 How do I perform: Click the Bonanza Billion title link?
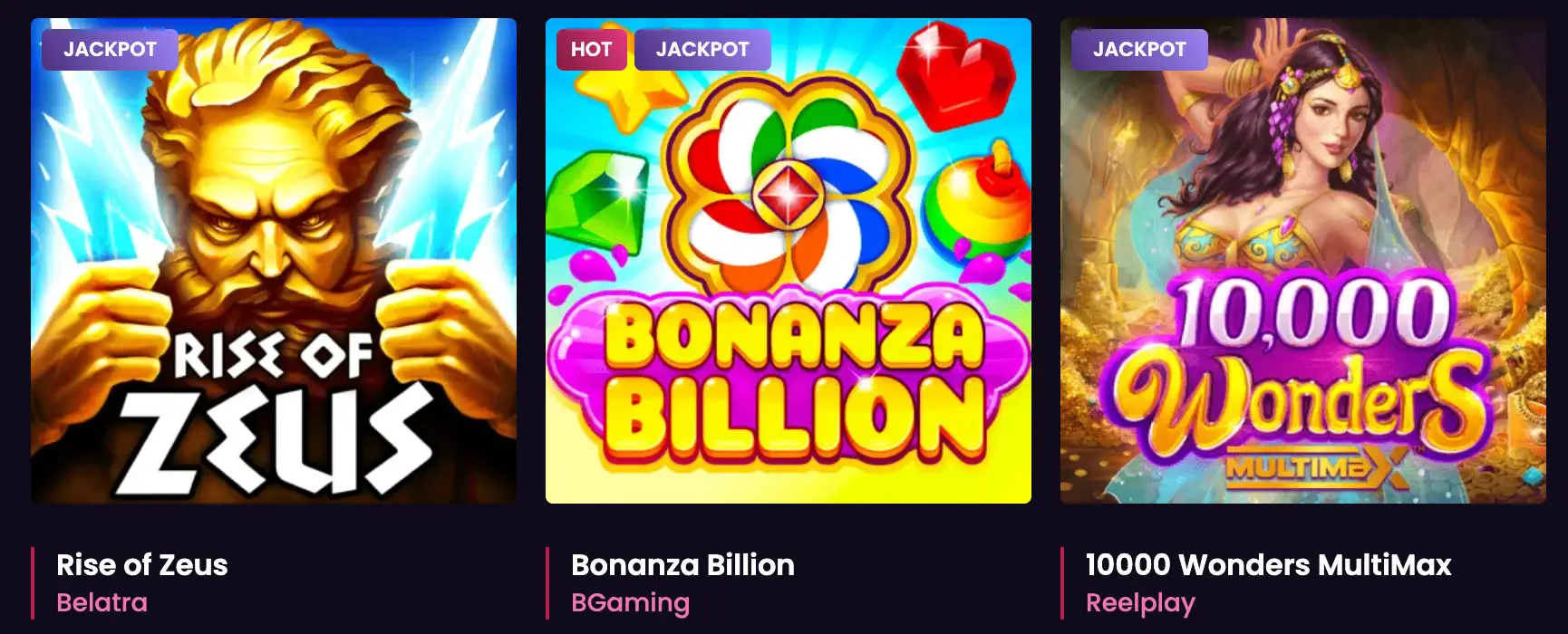[682, 565]
